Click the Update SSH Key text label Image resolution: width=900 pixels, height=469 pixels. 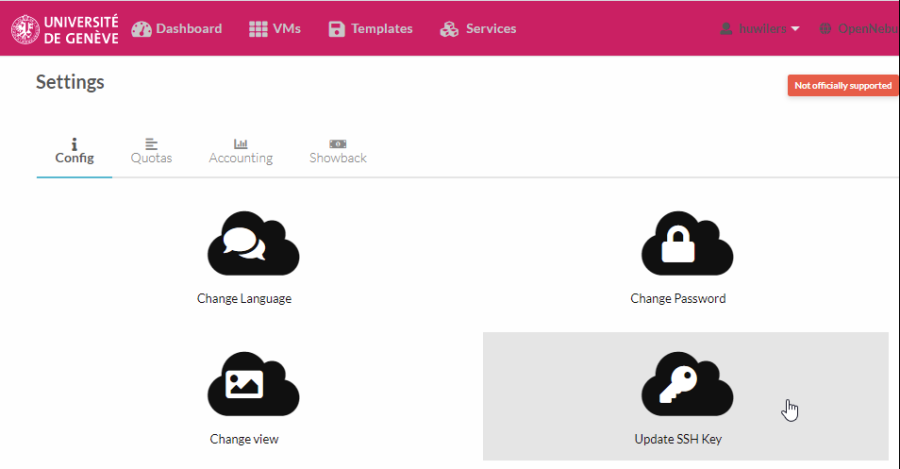678,439
